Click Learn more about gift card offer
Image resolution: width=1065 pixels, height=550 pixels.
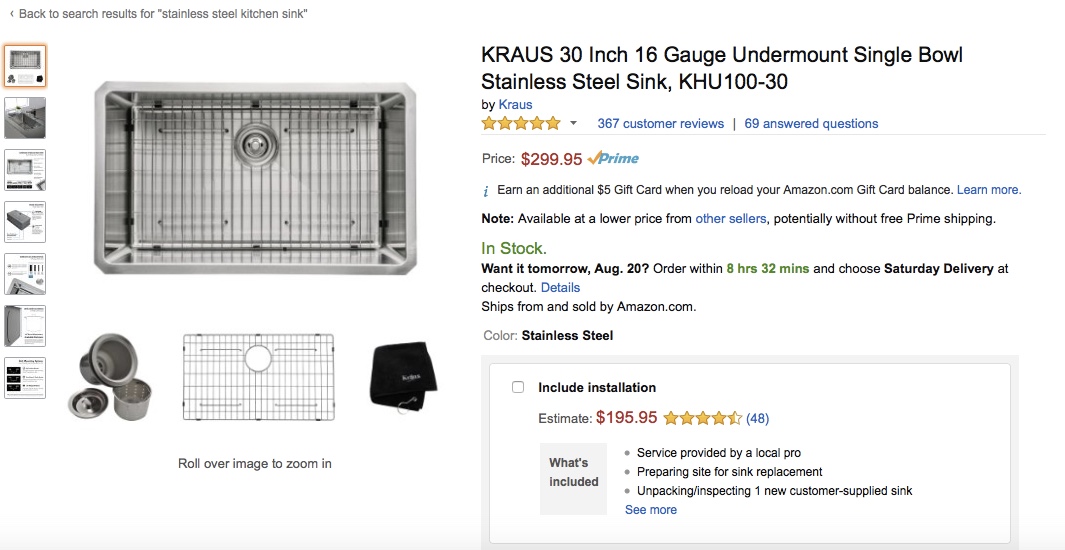[988, 190]
